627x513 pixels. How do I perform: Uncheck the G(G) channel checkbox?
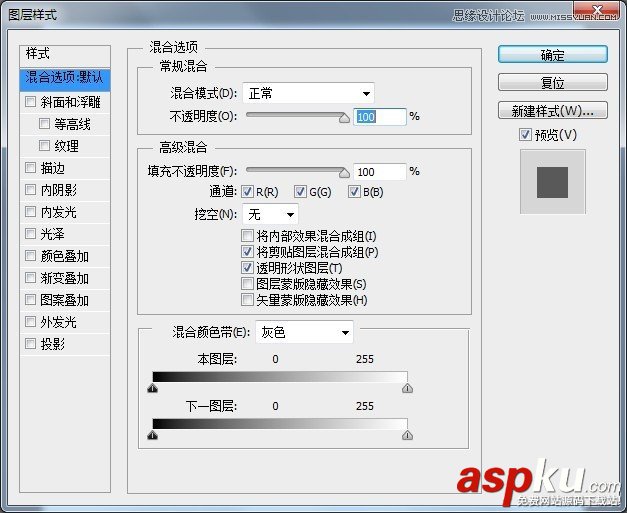[x=300, y=192]
